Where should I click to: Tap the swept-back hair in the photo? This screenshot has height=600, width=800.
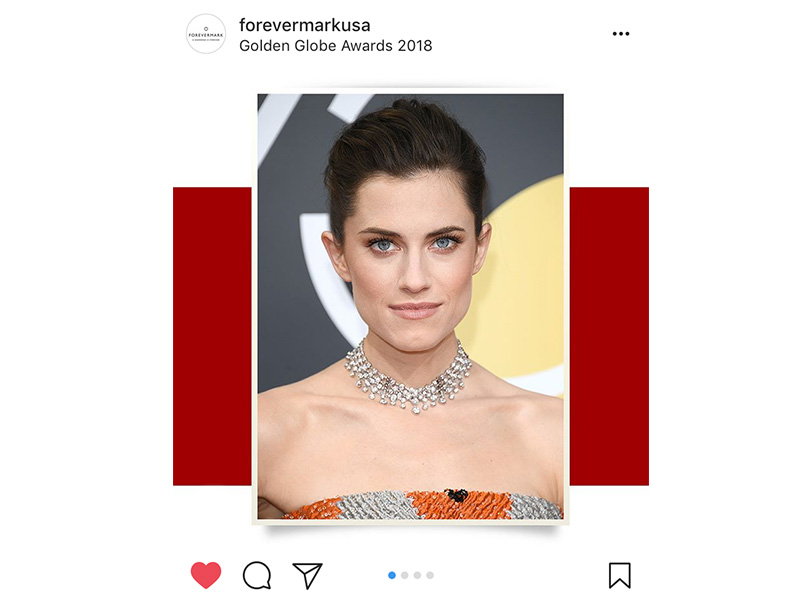[x=406, y=148]
